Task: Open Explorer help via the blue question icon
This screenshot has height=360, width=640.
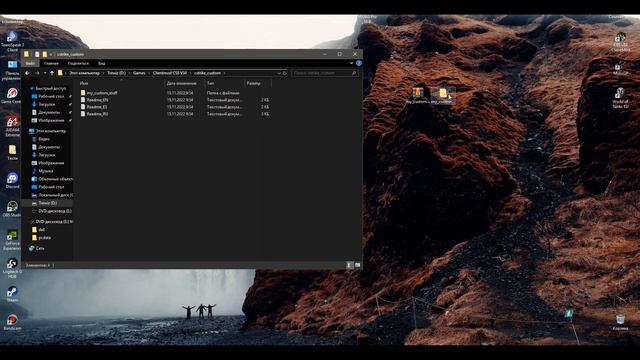Action: tap(358, 63)
